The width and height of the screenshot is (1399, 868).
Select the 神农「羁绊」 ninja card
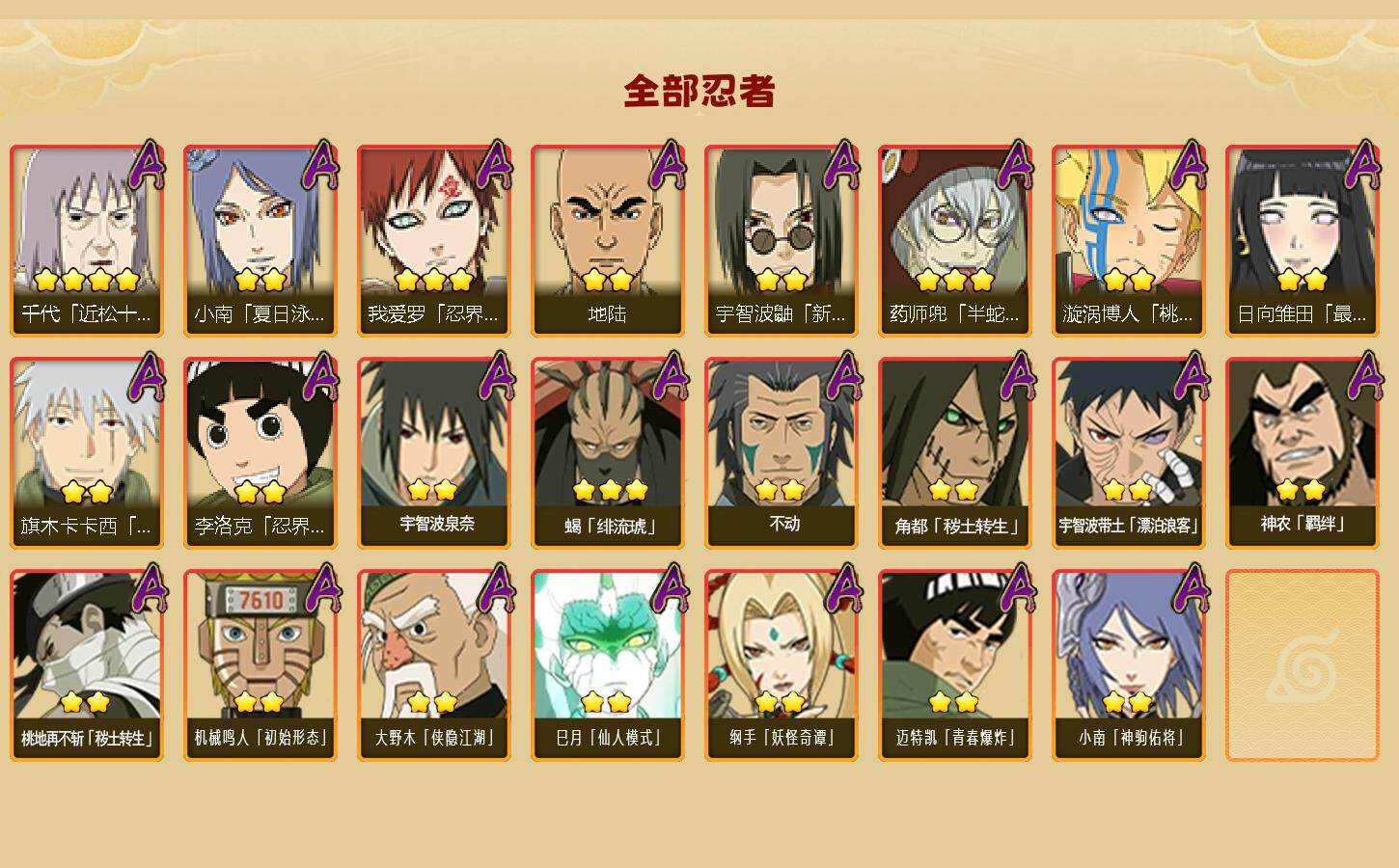click(1302, 453)
